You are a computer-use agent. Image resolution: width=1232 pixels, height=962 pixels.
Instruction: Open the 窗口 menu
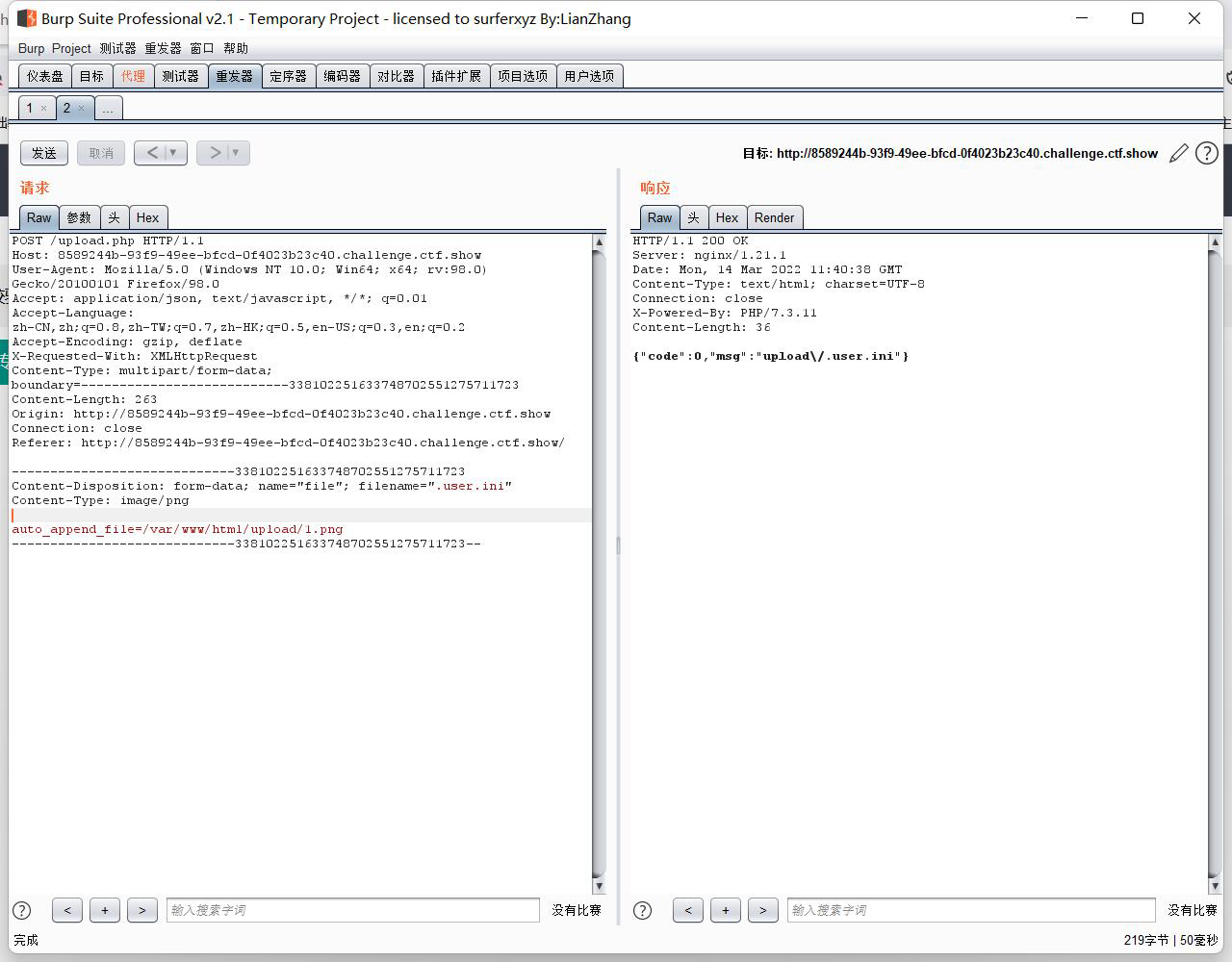[202, 48]
